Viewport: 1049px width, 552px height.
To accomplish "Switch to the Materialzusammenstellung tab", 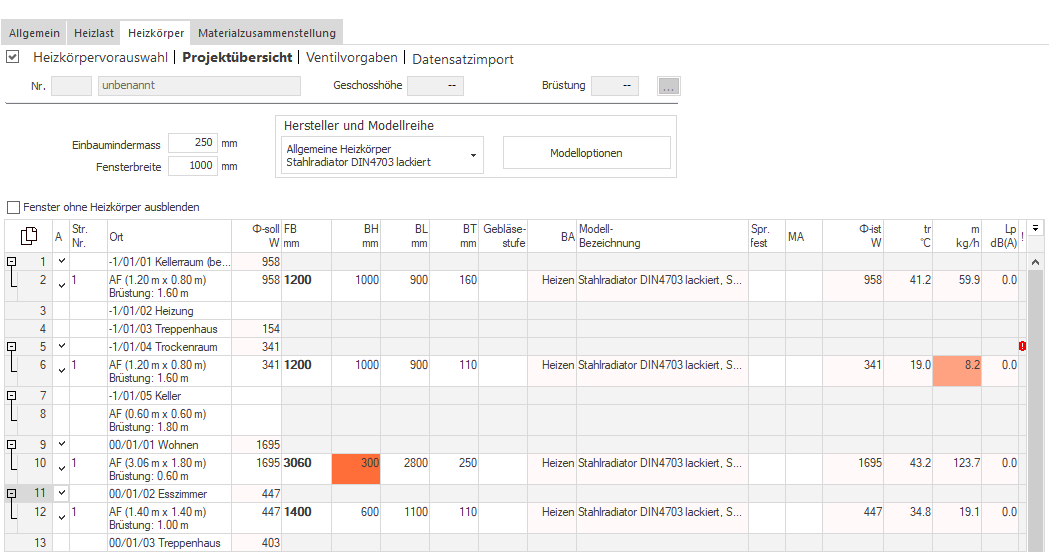I will click(267, 33).
